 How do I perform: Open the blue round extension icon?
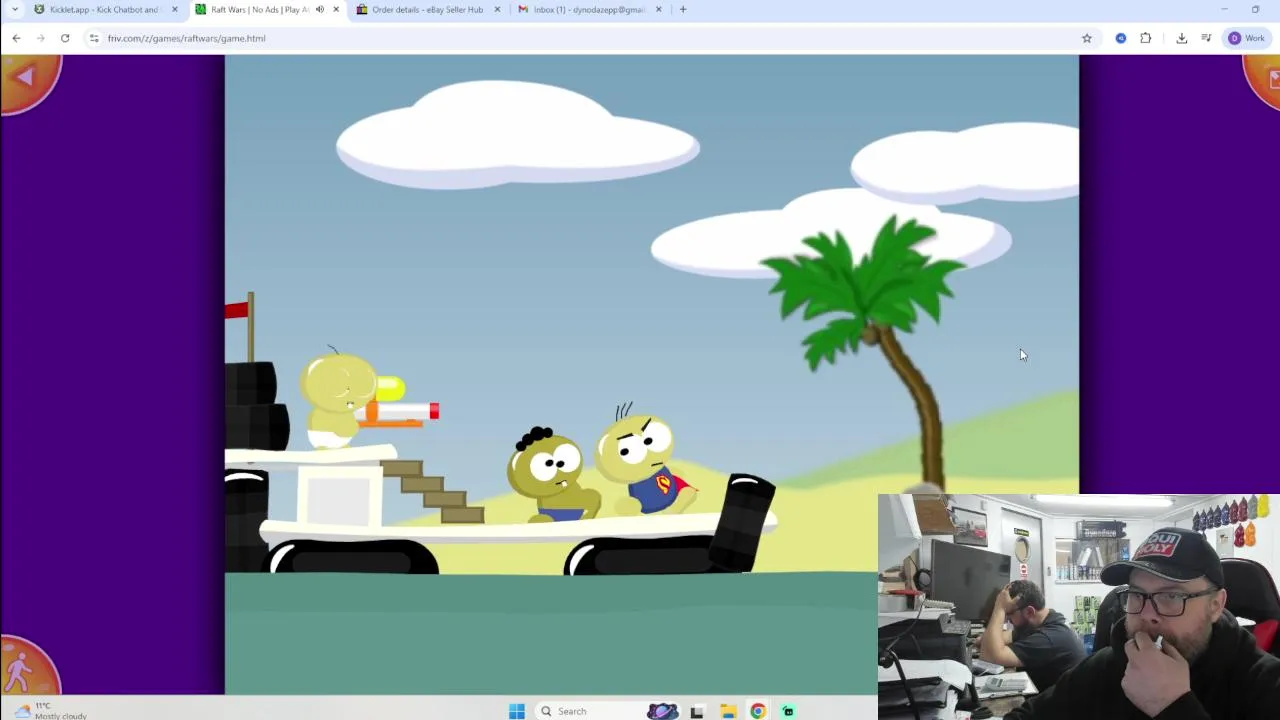tap(1121, 38)
